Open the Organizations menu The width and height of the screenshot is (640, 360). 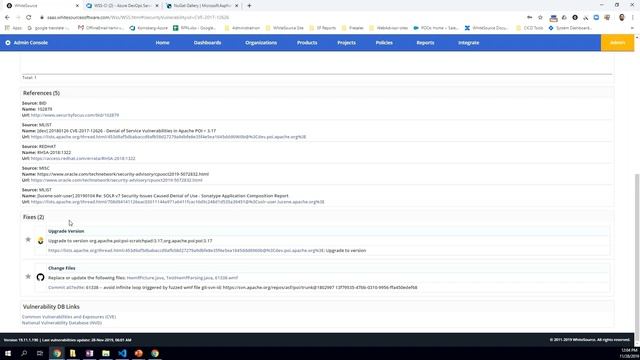tap(261, 42)
